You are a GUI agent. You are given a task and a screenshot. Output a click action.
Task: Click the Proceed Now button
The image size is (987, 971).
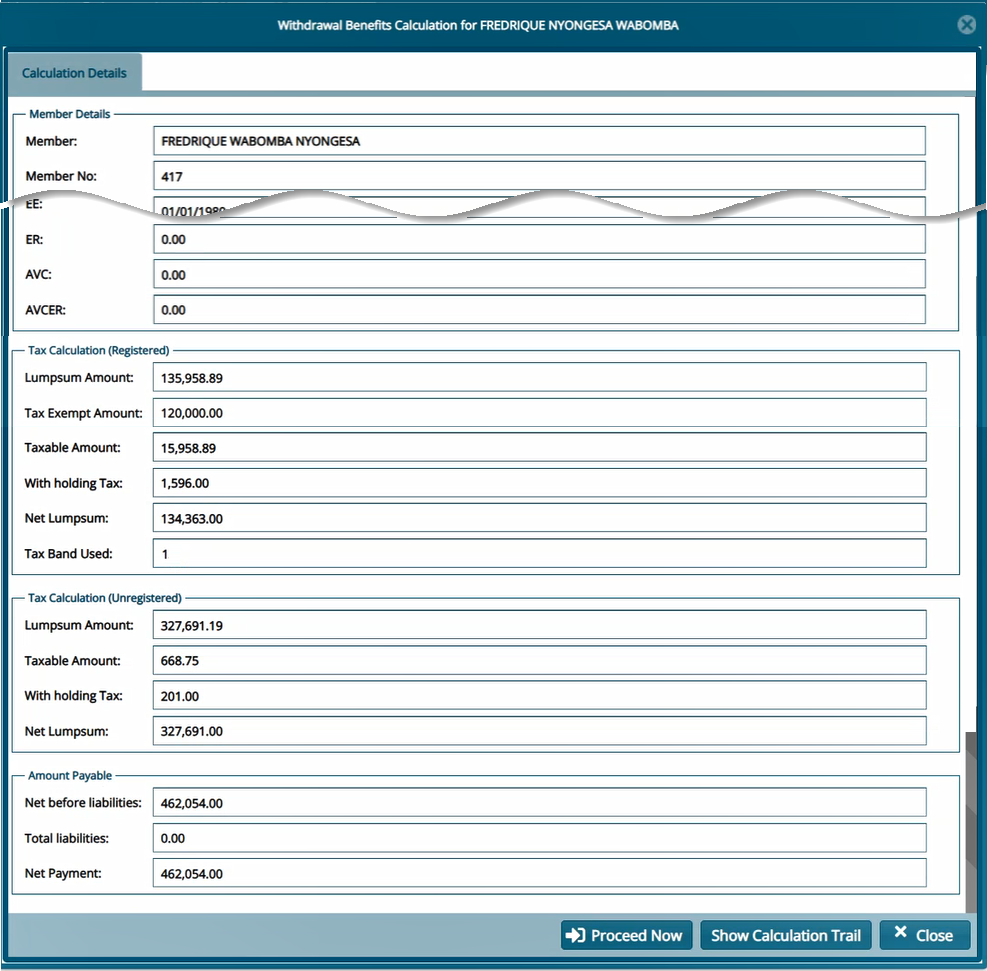coord(626,935)
